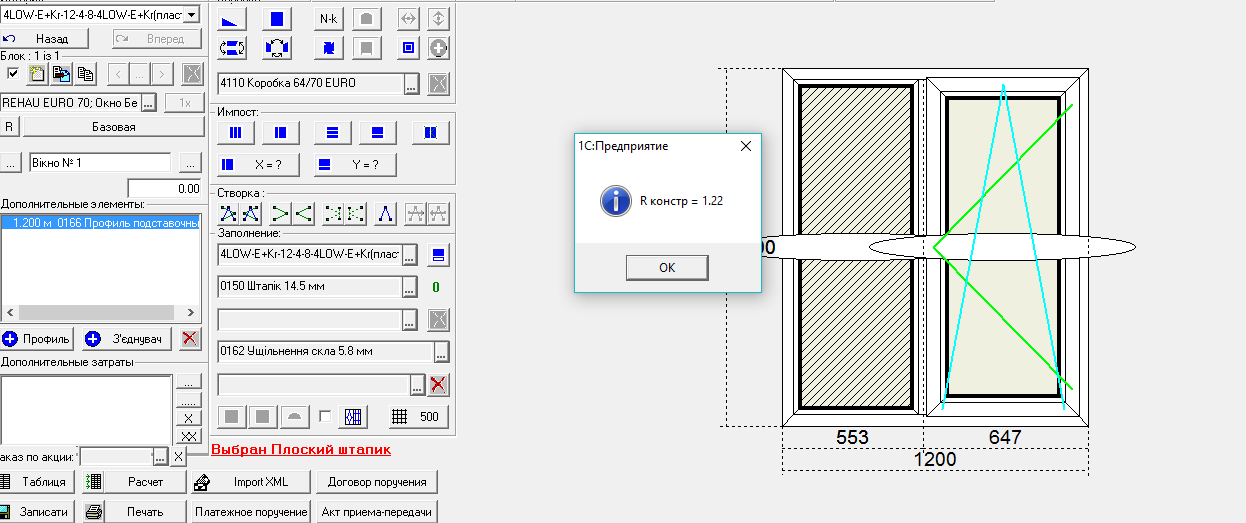Add horizontal imposts icon
1246x523 pixels.
tap(333, 132)
